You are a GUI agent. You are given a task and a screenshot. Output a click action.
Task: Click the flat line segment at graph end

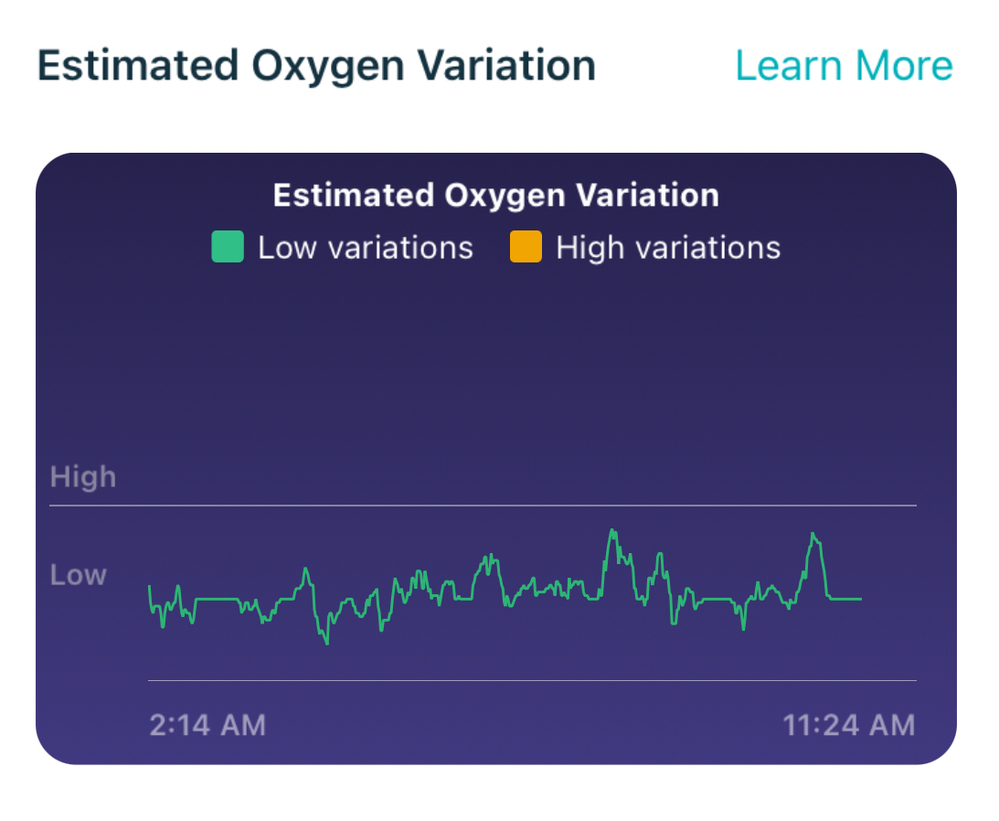(x=845, y=599)
